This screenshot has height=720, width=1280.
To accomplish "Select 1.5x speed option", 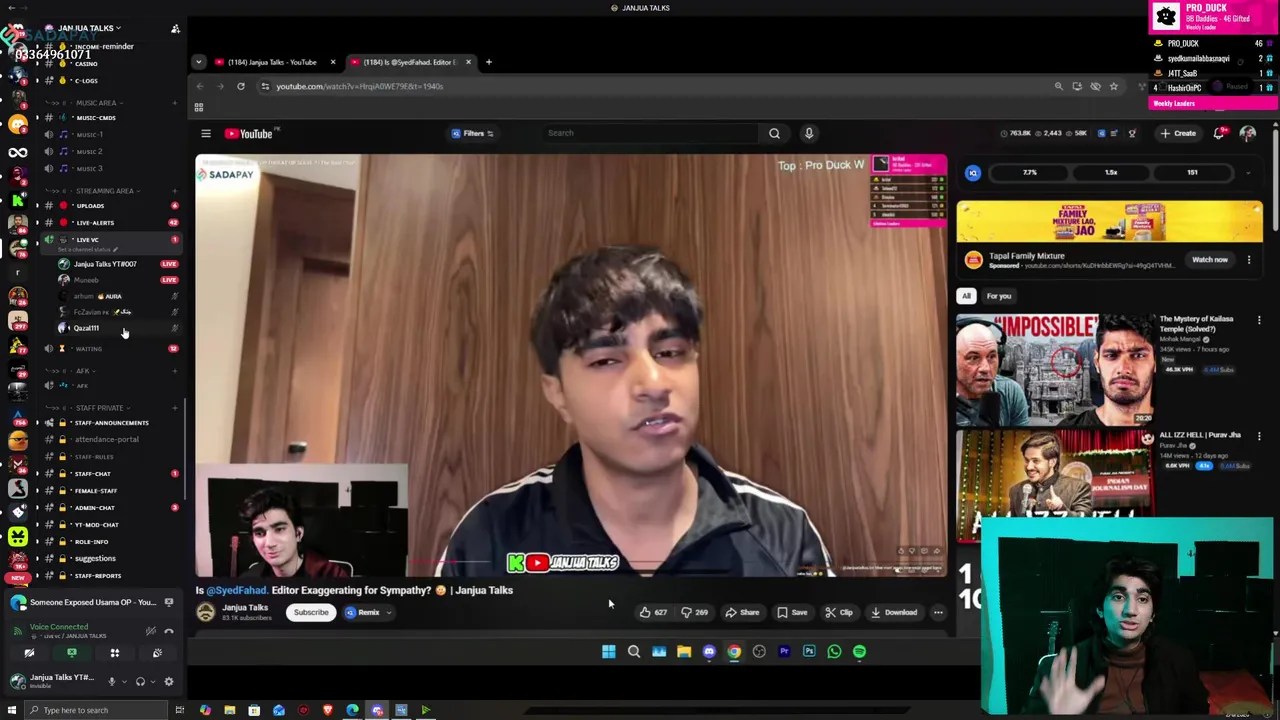I will (1111, 173).
